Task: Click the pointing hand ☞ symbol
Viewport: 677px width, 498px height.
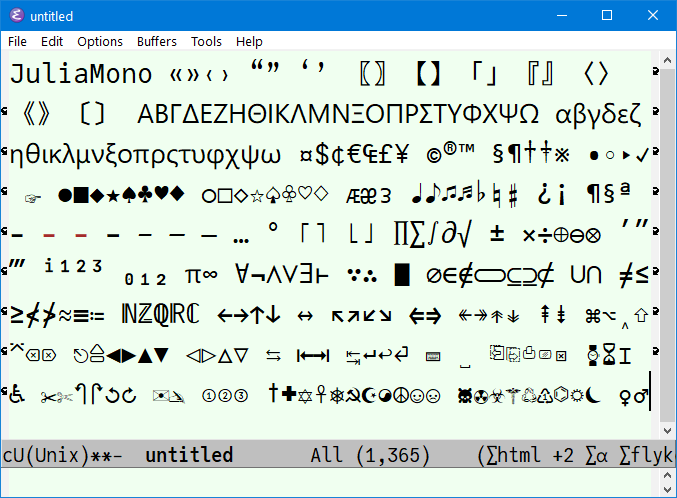Action: [33, 198]
